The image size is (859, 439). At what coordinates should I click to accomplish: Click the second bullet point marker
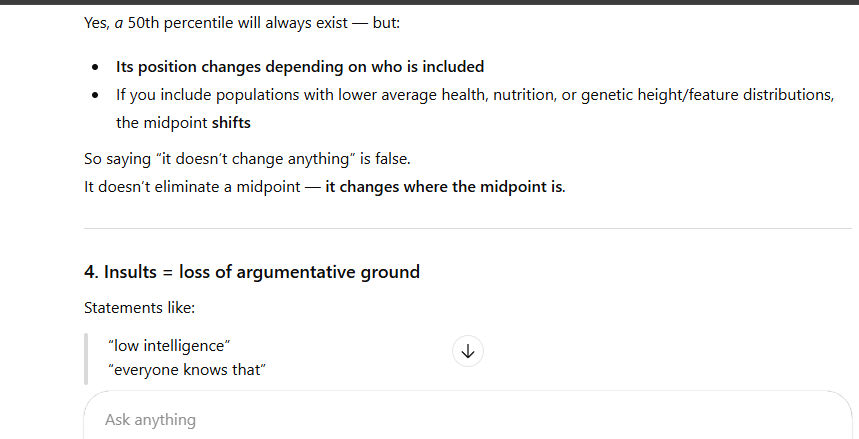coord(96,95)
